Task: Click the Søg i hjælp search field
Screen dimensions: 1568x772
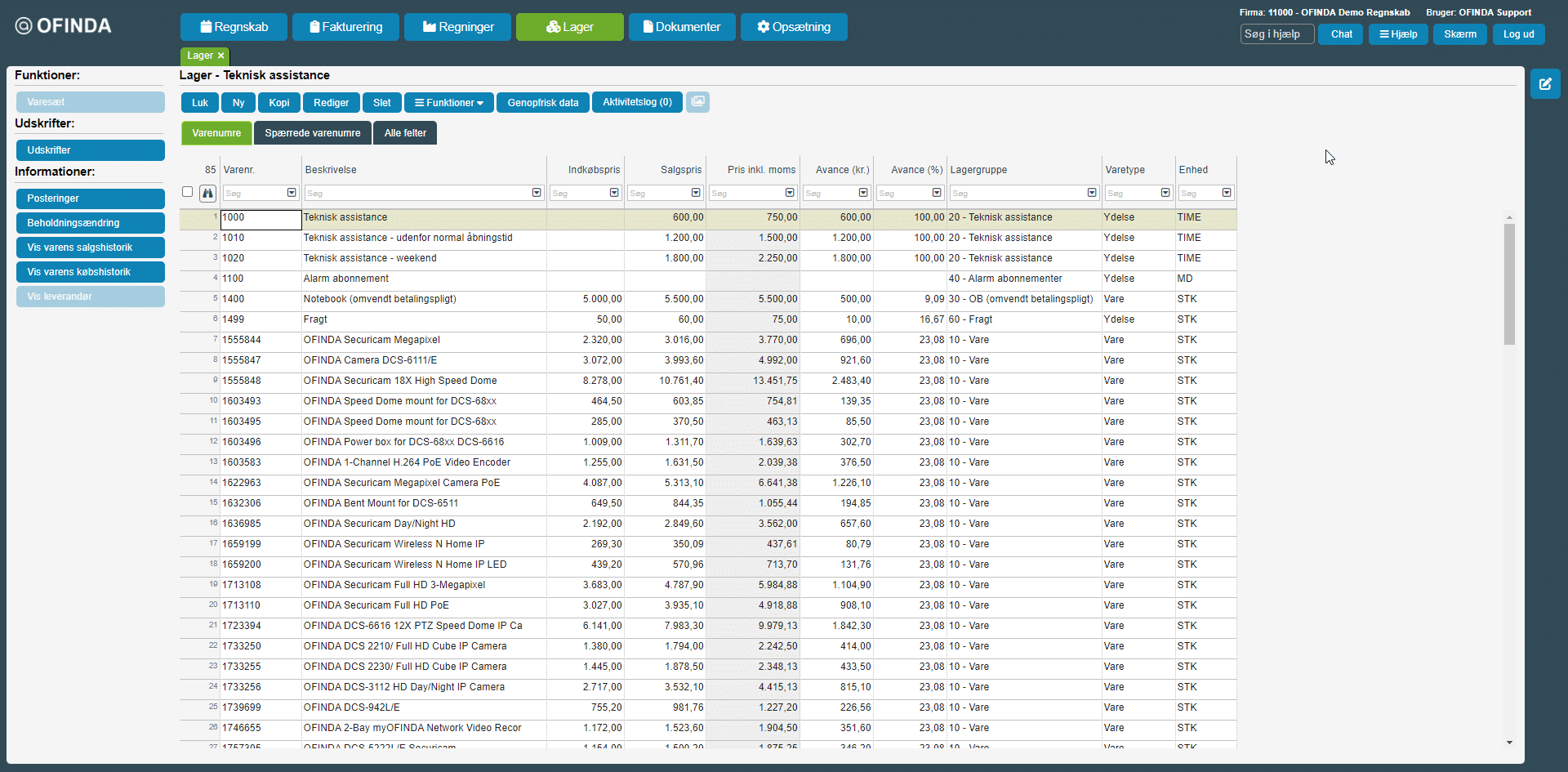Action: [1276, 34]
